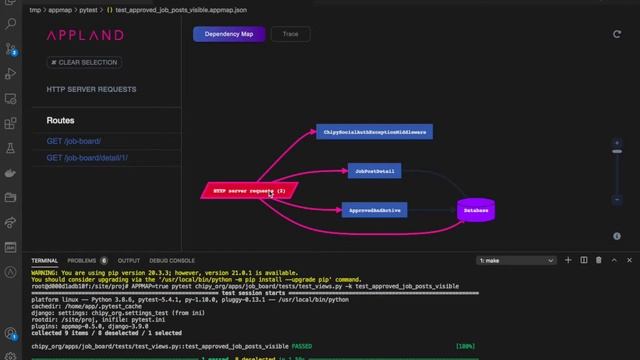Screen dimensions: 640x360
Task: Click the Routes heading
Action: click(x=60, y=120)
